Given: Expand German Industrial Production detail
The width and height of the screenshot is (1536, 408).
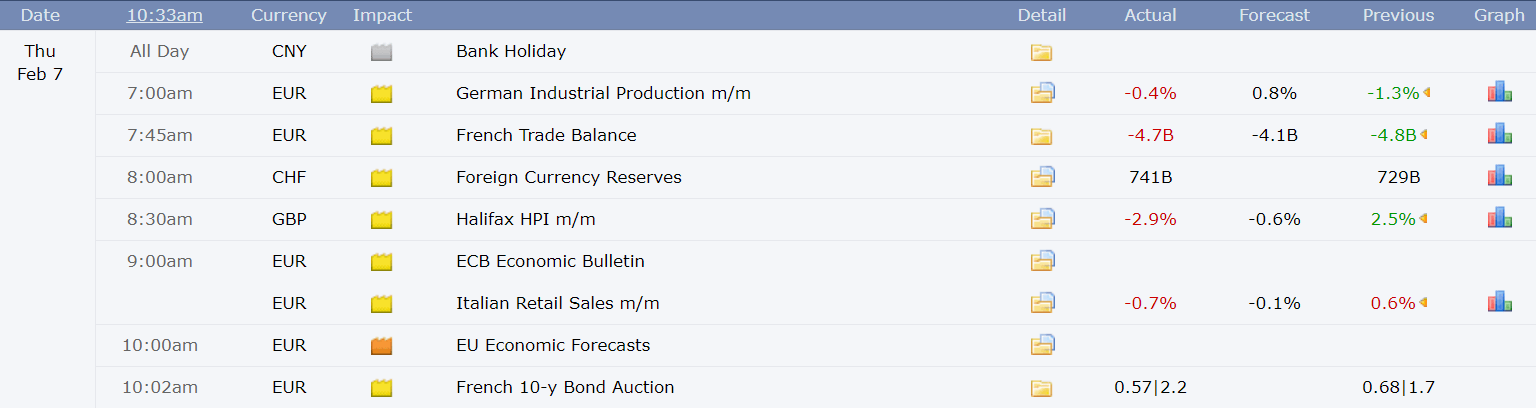Looking at the screenshot, I should tap(1042, 94).
